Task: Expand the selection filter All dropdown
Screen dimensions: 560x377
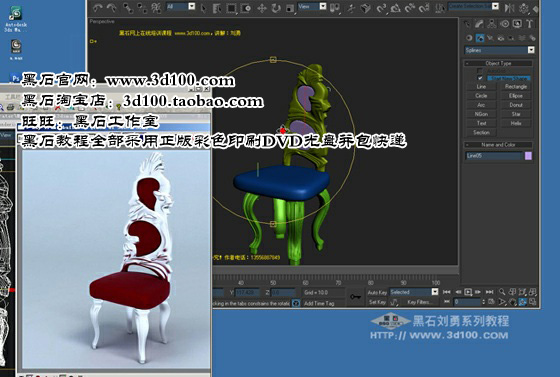Action: pos(181,6)
